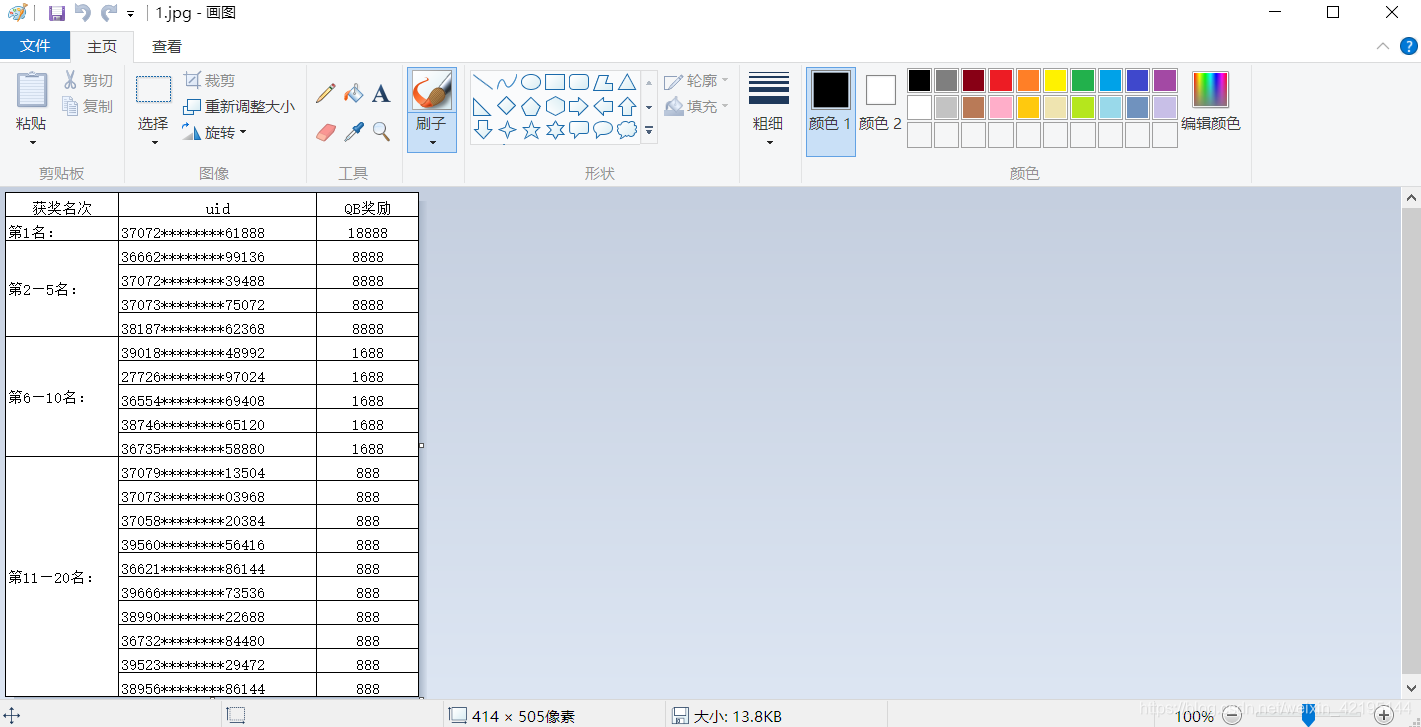Viewport: 1421px width, 727px height.
Task: Click the Redo arrow in title bar
Action: pyautogui.click(x=109, y=13)
